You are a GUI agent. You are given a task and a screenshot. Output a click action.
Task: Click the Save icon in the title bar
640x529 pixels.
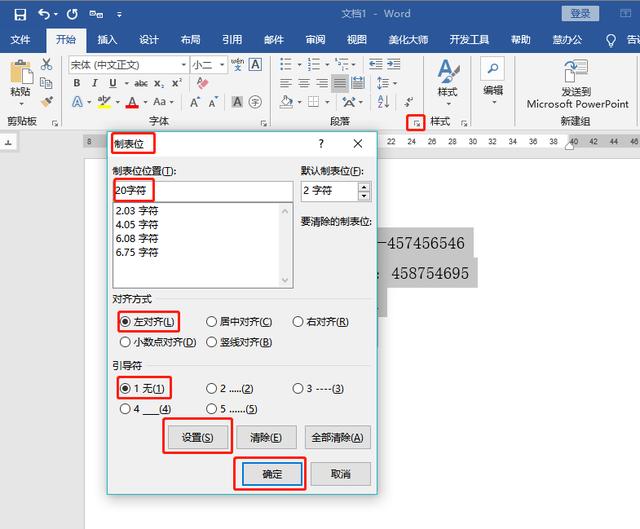coord(20,14)
